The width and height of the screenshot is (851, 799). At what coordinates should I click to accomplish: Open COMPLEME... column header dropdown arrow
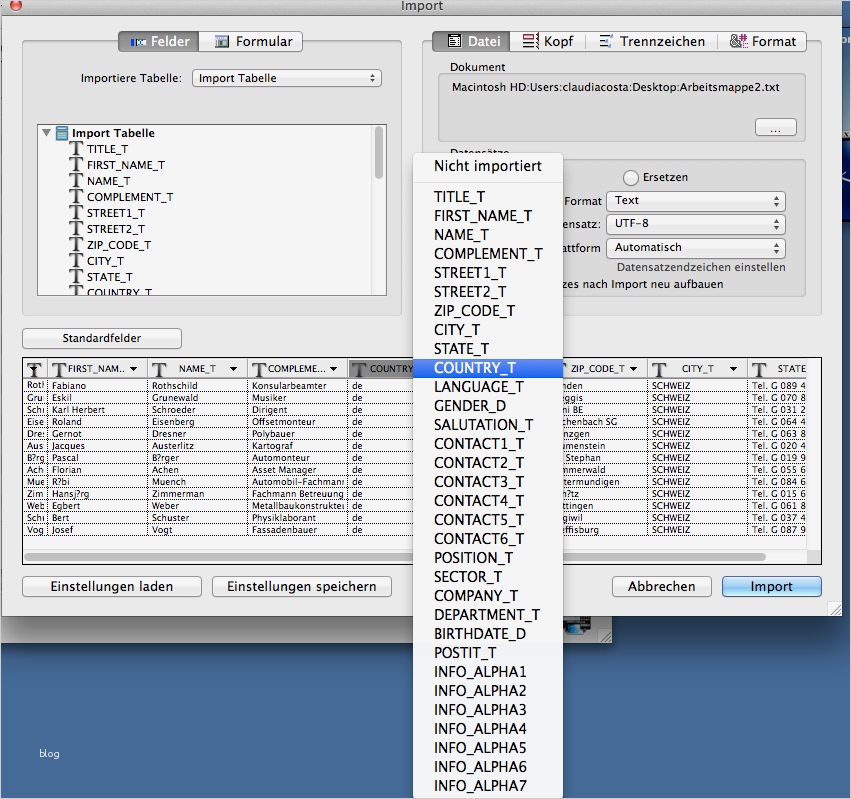coord(333,369)
